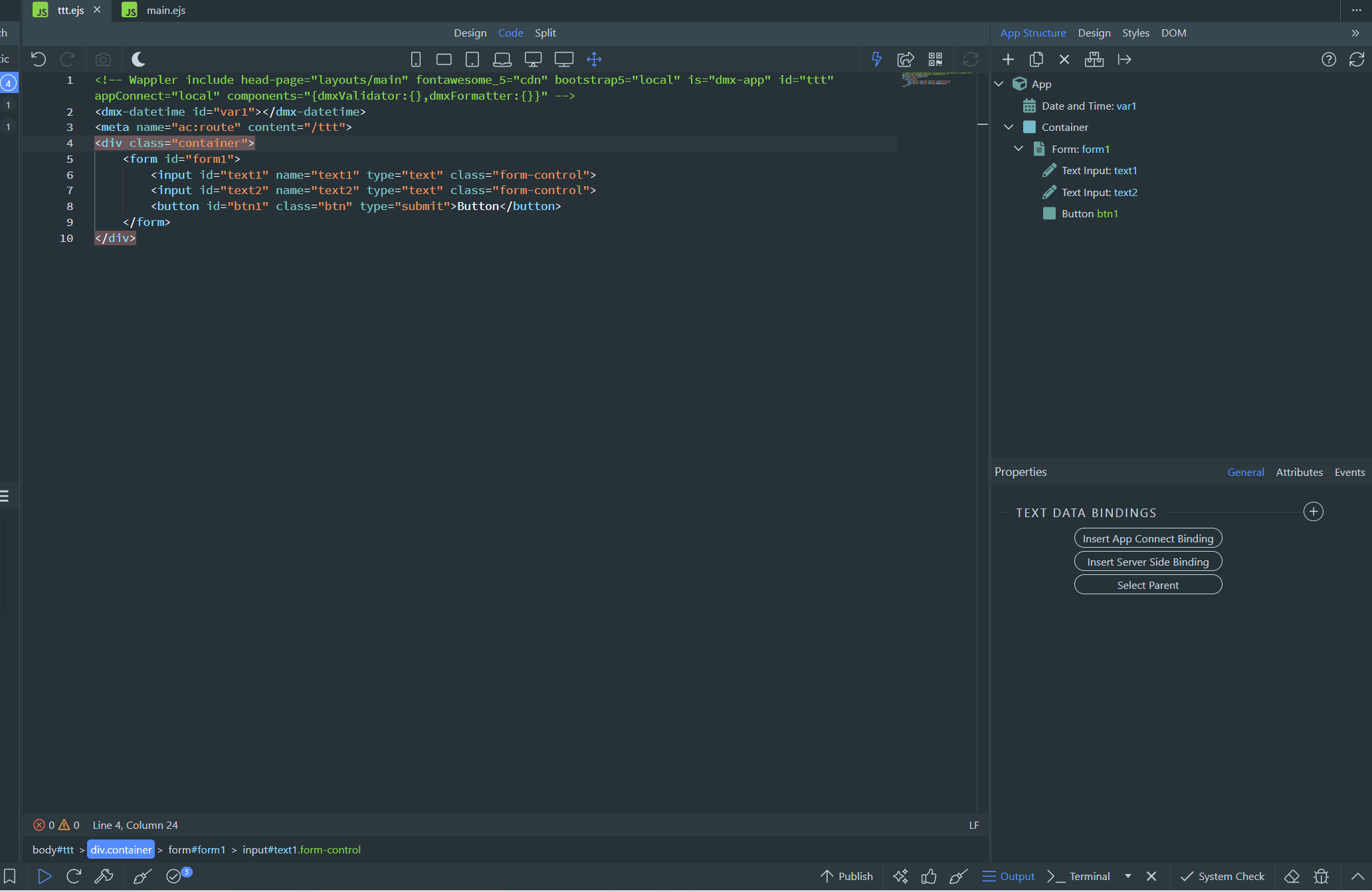Click body#ttt in breadcrumb
This screenshot has height=892, width=1372.
53,849
